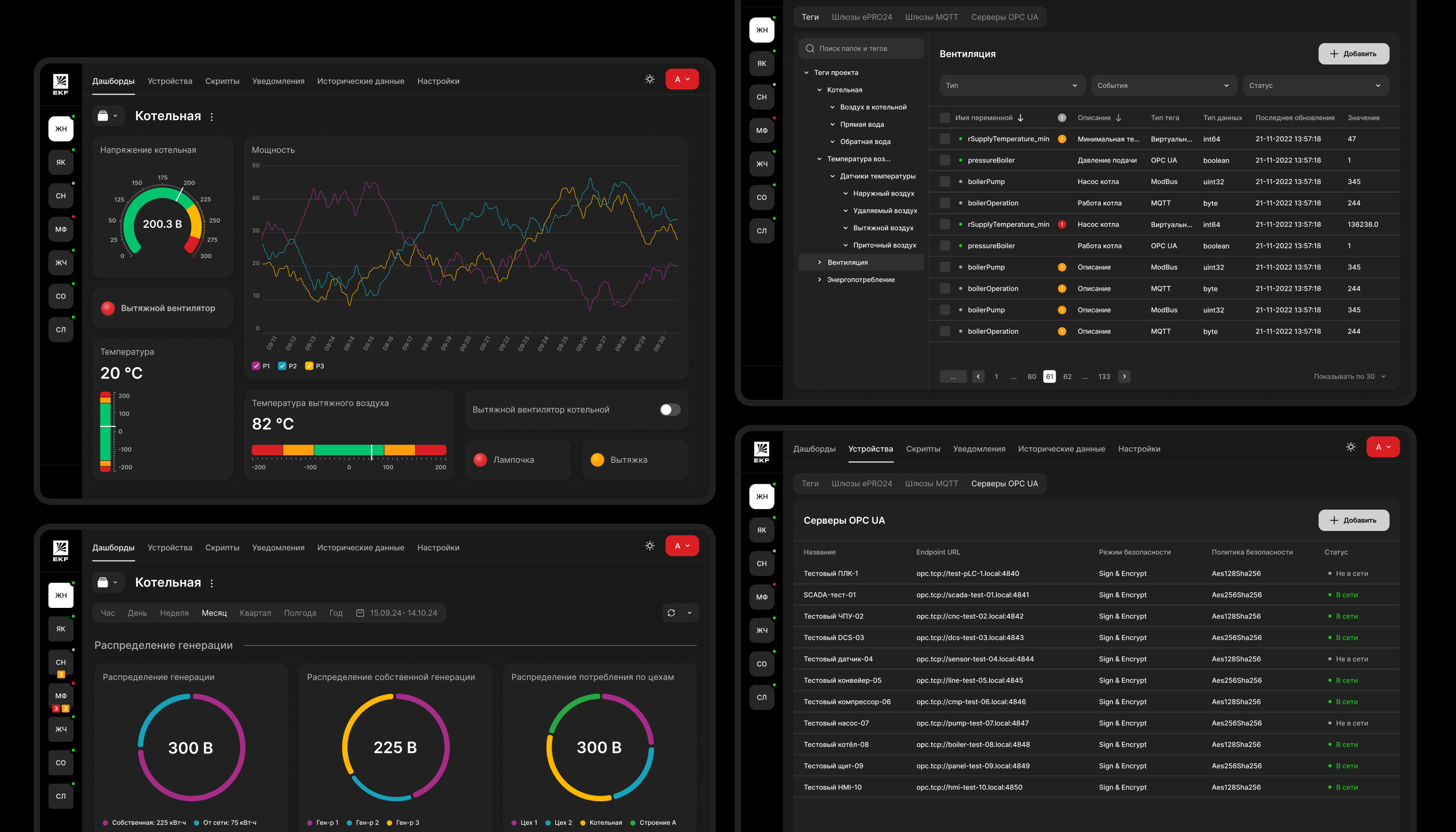Select Тестовый котёл-08 server row
This screenshot has width=1456, height=832.
tap(1096, 744)
